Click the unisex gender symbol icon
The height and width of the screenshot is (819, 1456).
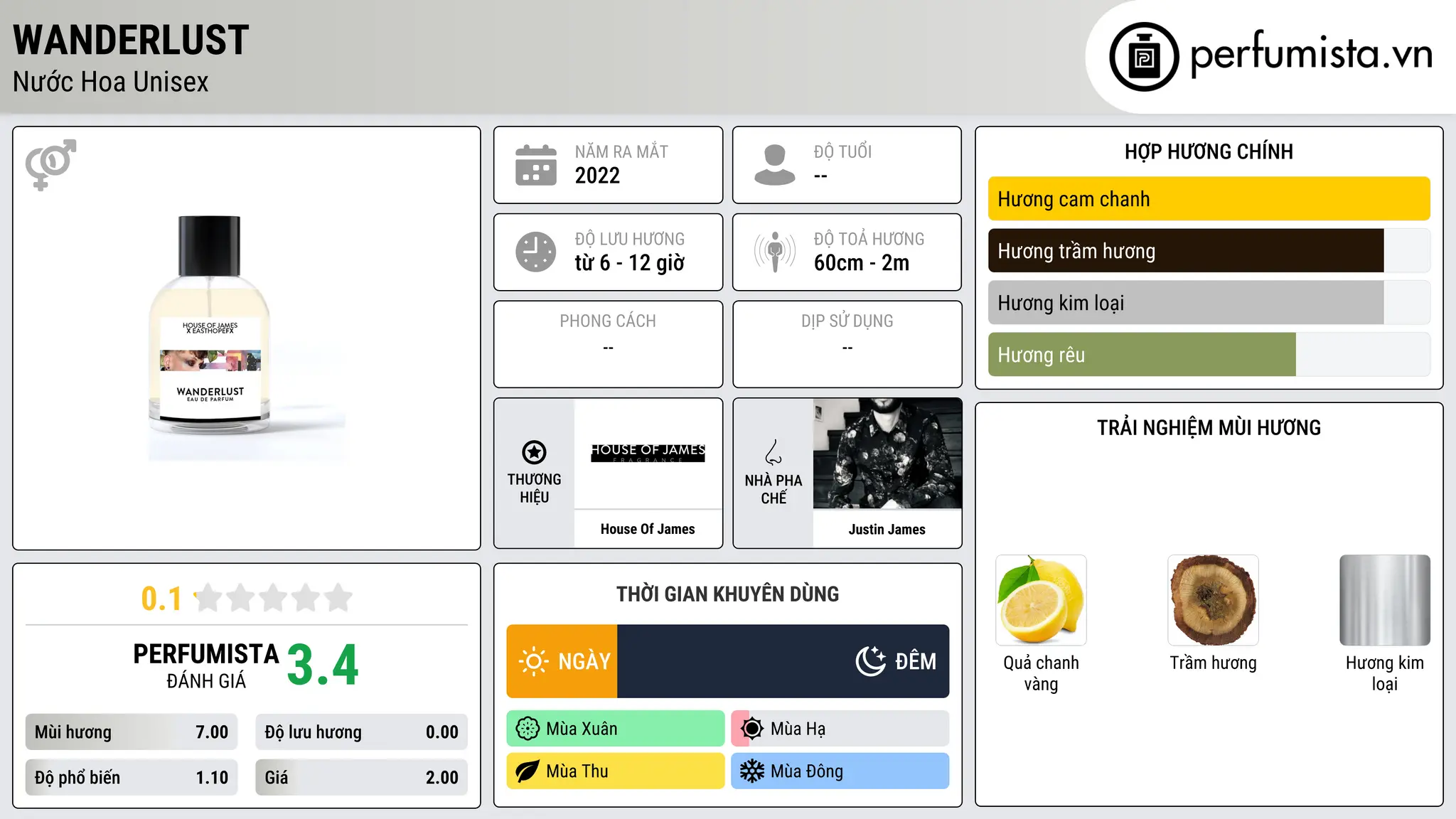point(50,165)
